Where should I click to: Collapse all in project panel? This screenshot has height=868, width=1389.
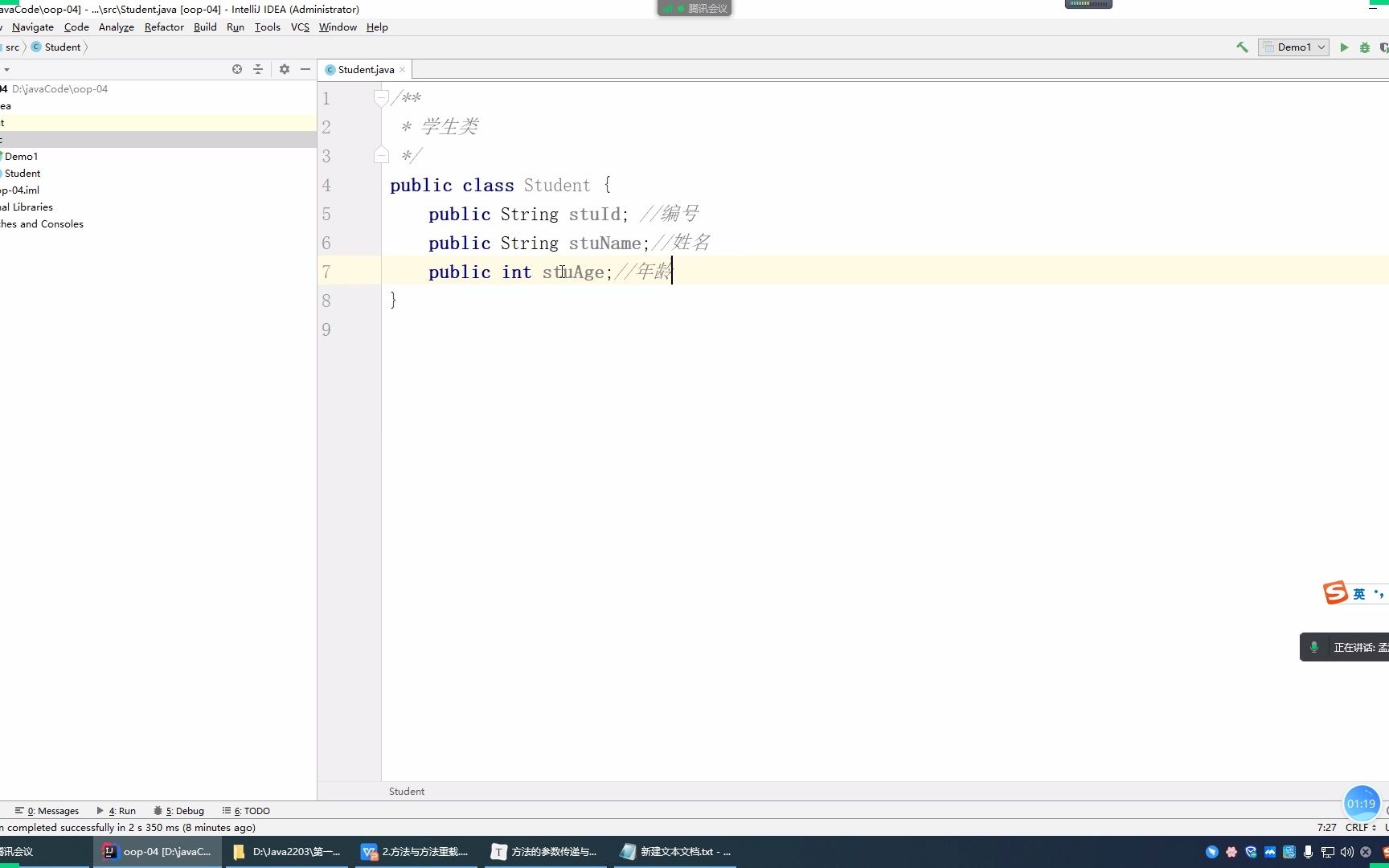(x=258, y=69)
